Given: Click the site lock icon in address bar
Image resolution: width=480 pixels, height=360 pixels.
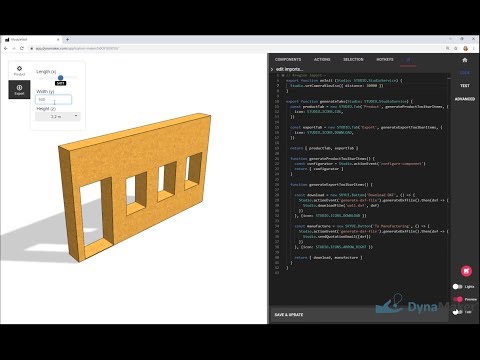Looking at the screenshot, I should click(32, 48).
